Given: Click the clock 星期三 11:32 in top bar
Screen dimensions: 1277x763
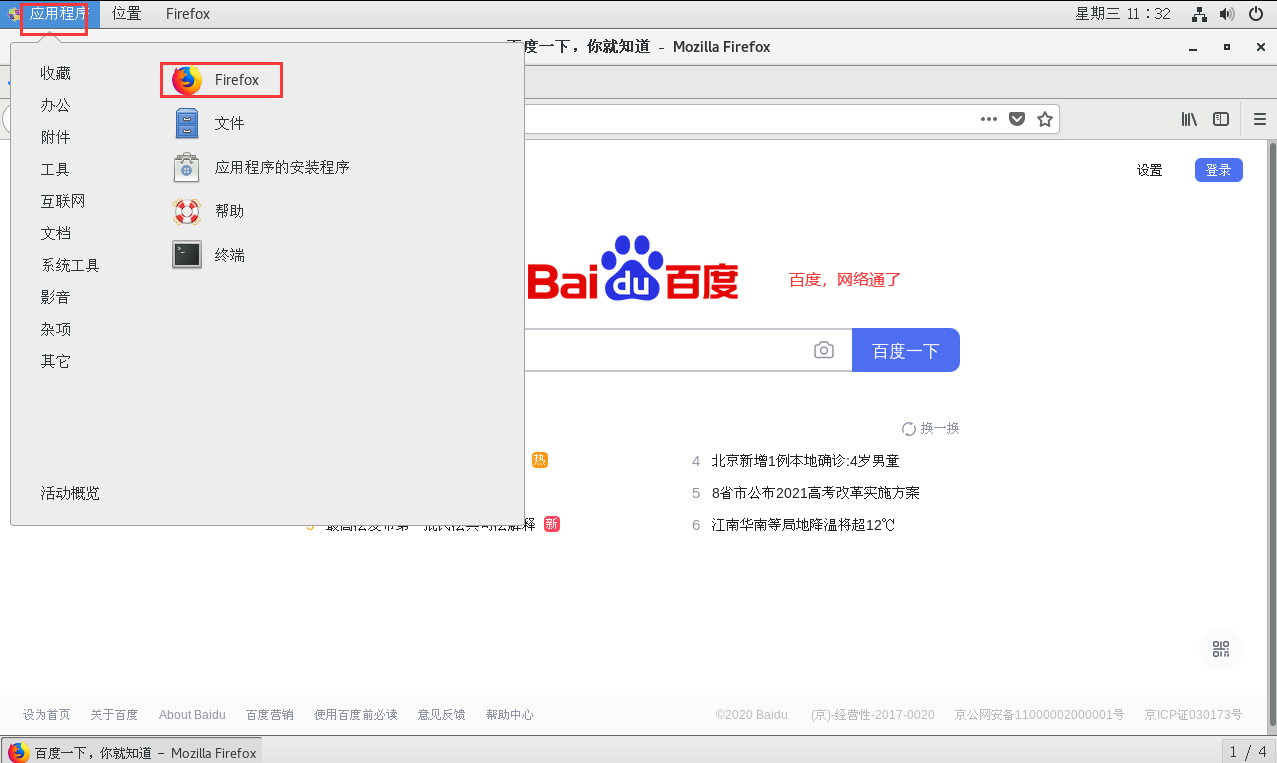Looking at the screenshot, I should 1122,14.
